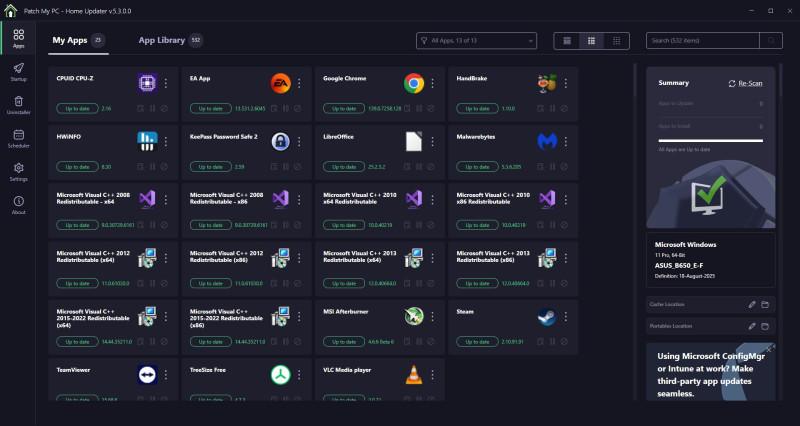The image size is (800, 426).
Task: Open the Startup manager in sidebar
Action: click(x=18, y=71)
